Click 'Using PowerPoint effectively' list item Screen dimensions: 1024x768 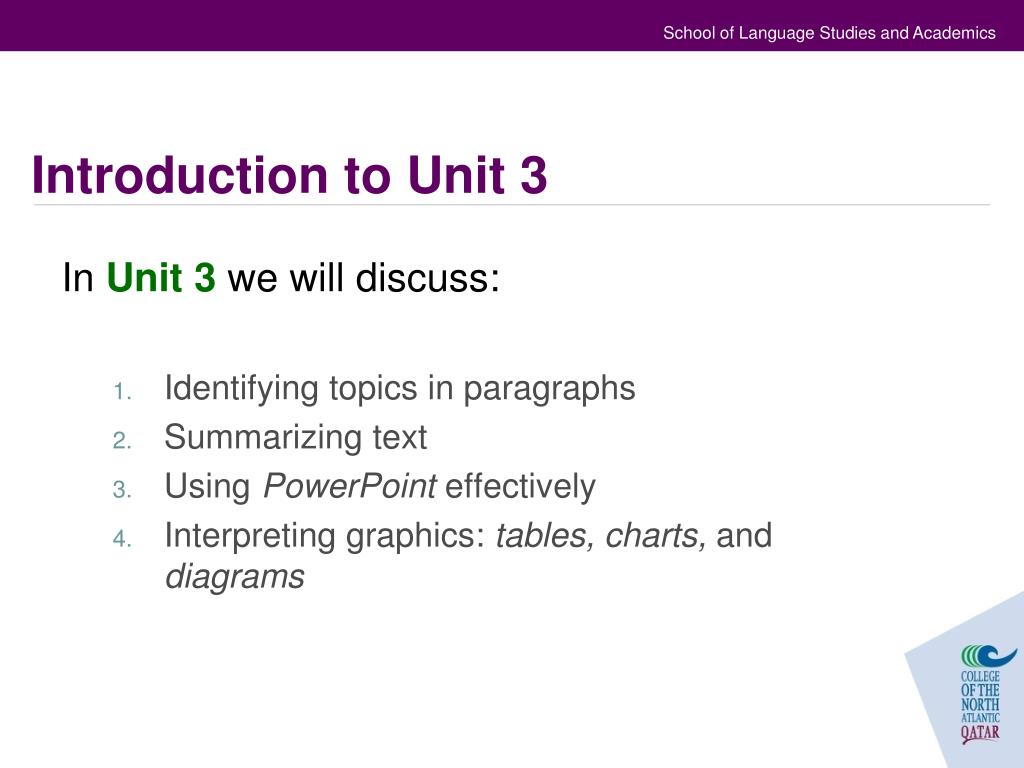380,487
